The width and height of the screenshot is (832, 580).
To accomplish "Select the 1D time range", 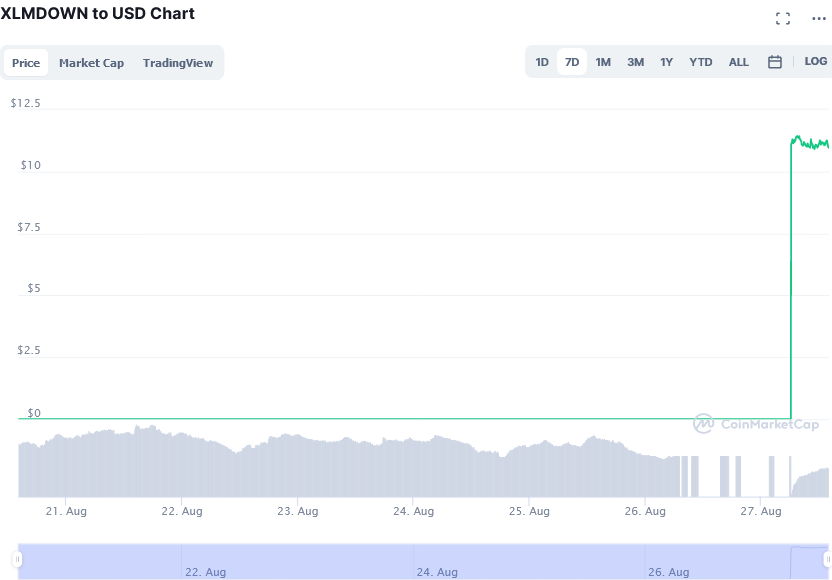I will (x=542, y=62).
